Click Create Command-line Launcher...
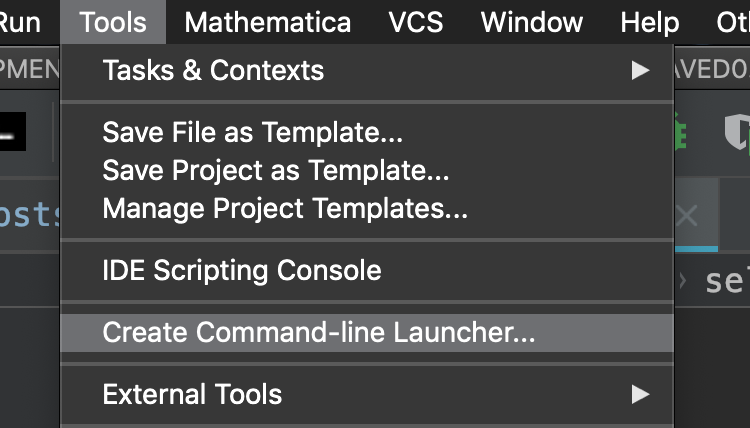The width and height of the screenshot is (750, 428). (x=318, y=332)
